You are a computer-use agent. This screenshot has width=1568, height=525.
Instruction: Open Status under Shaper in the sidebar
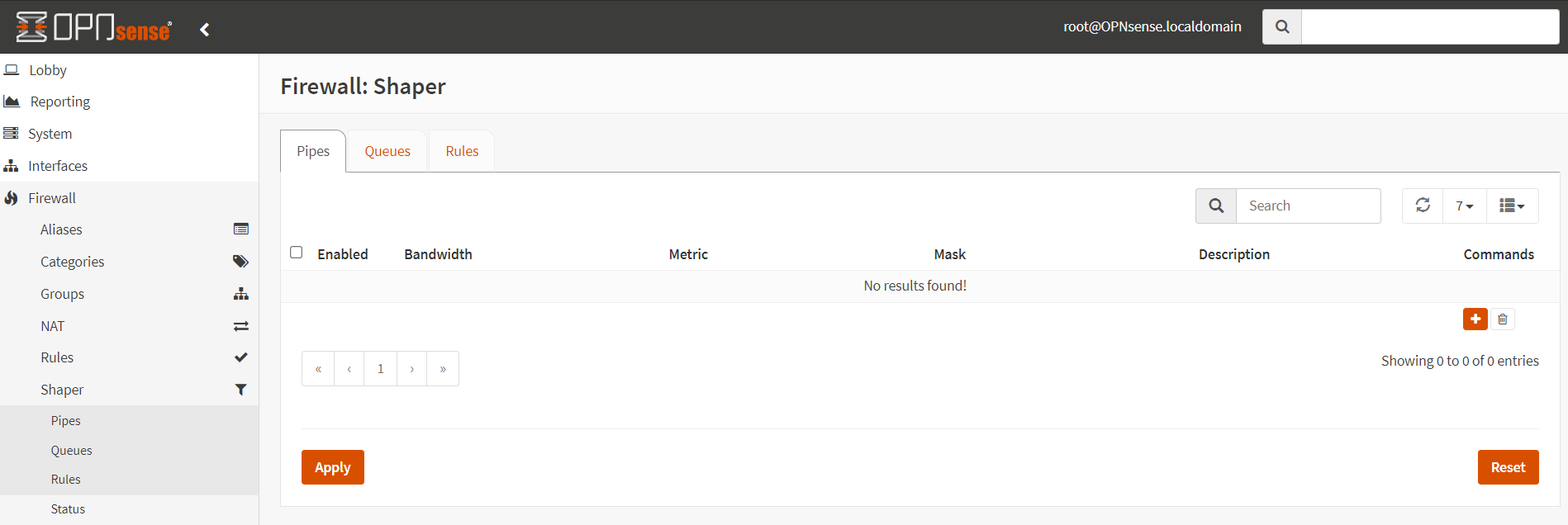point(68,509)
